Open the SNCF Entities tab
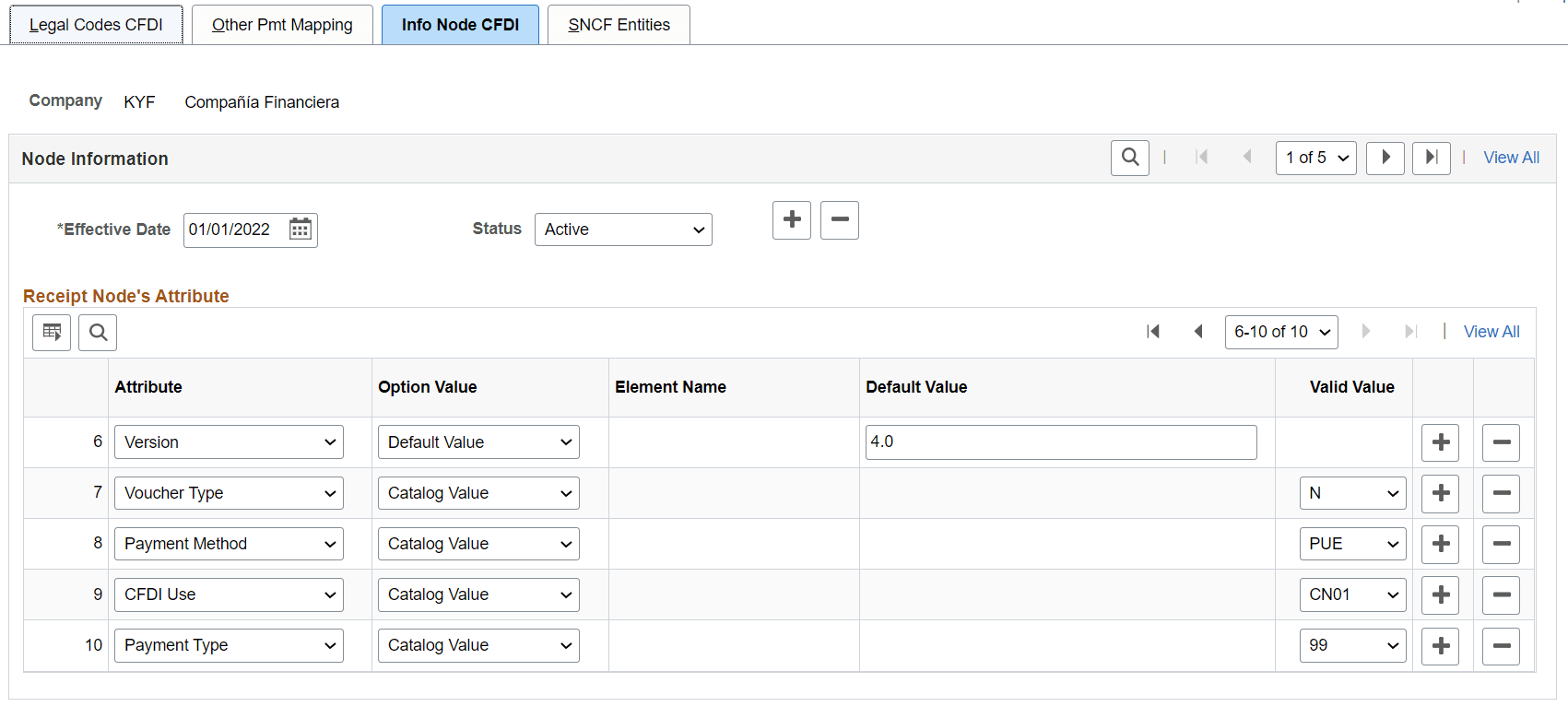 (x=619, y=25)
